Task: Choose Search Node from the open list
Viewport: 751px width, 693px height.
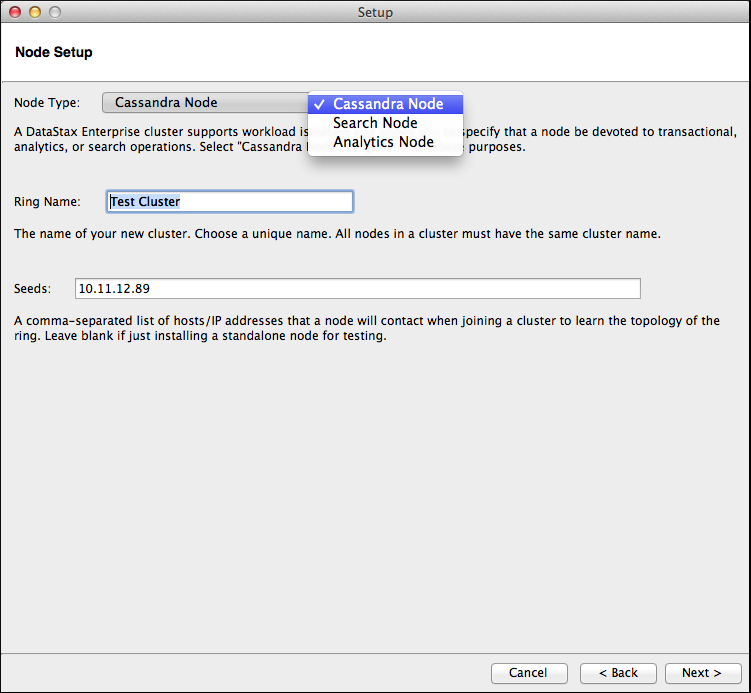Action: coord(375,123)
